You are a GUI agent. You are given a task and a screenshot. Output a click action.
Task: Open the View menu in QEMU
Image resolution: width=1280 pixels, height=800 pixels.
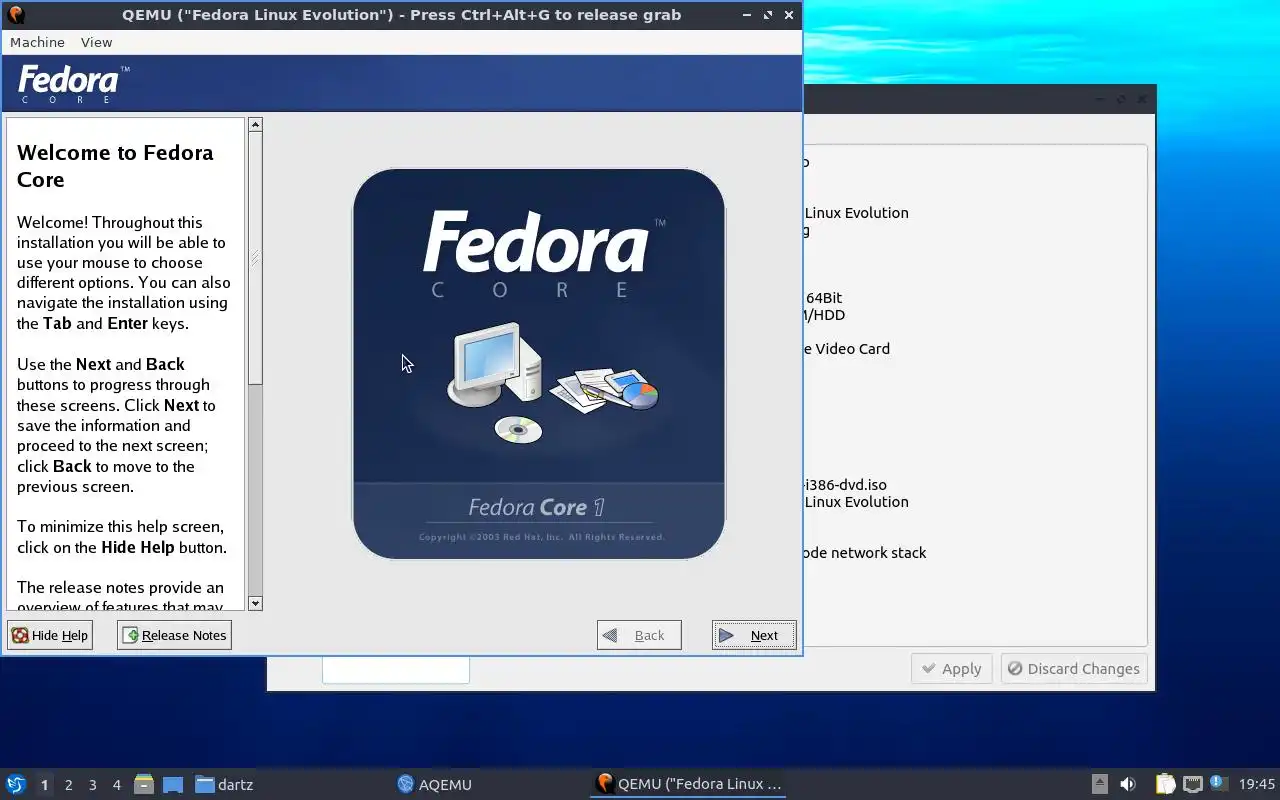pyautogui.click(x=96, y=42)
